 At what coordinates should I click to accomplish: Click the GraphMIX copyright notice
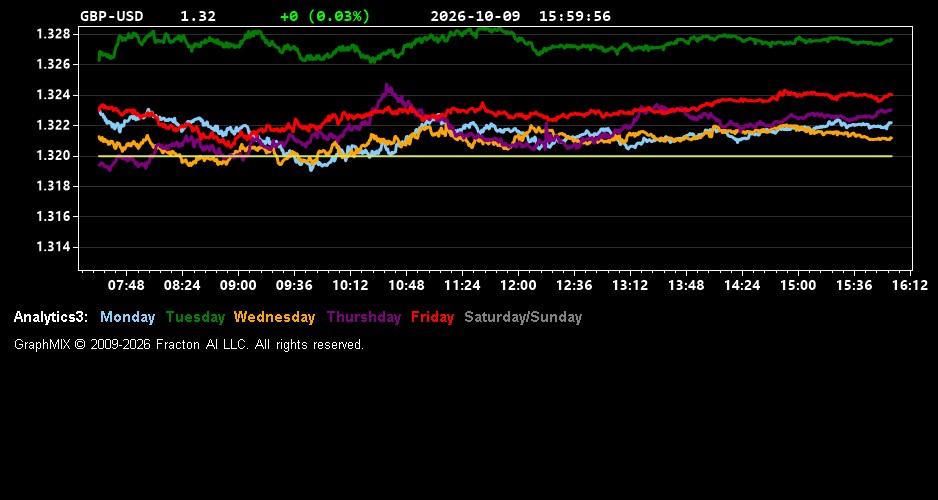pos(189,345)
